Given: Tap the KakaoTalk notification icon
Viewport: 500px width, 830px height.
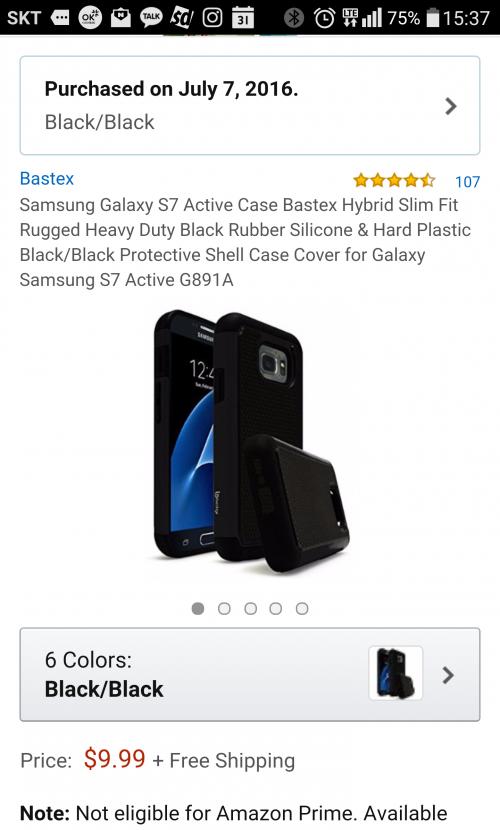Looking at the screenshot, I should tap(151, 17).
